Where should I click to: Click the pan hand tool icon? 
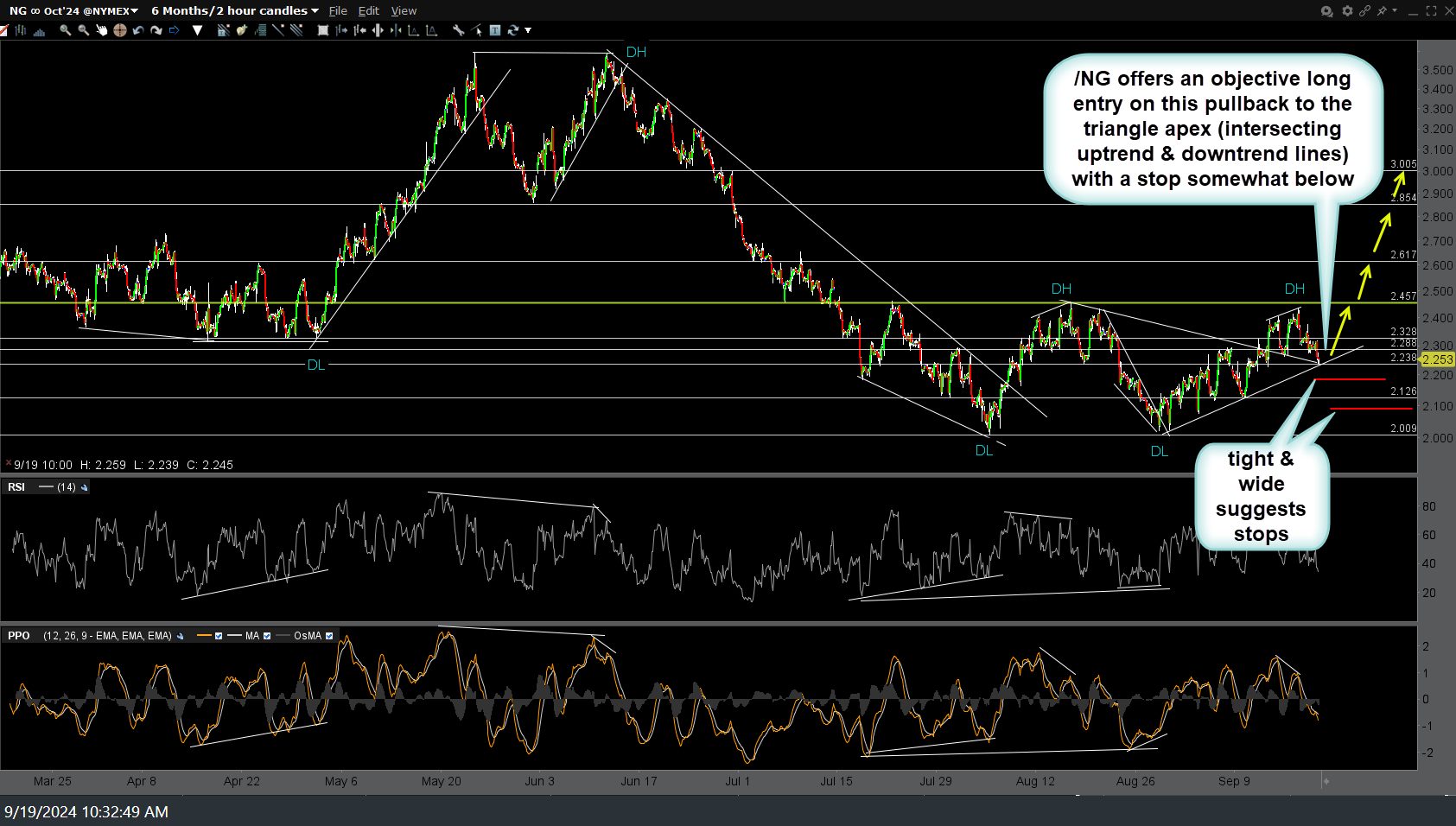click(101, 30)
